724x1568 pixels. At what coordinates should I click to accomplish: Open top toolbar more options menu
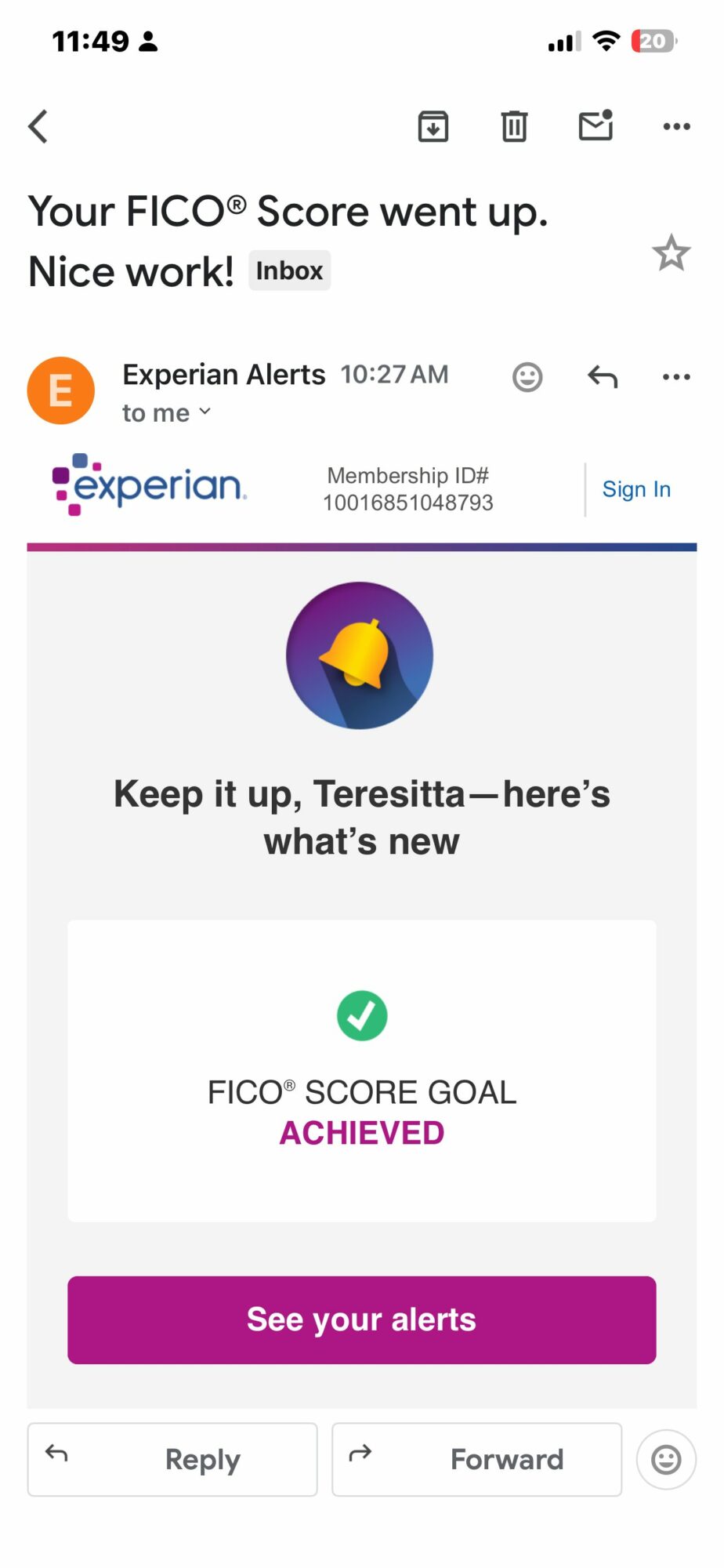(676, 126)
